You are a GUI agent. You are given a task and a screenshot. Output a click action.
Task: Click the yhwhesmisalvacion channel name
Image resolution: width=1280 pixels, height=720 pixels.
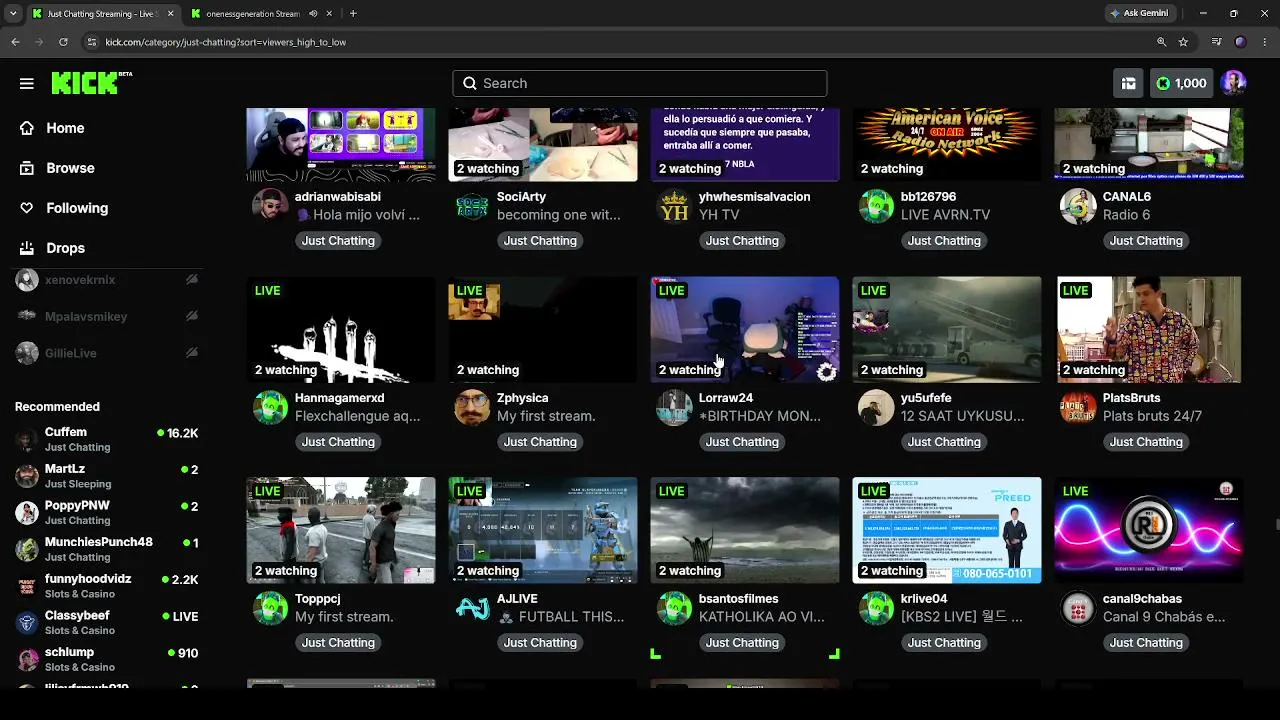(755, 197)
